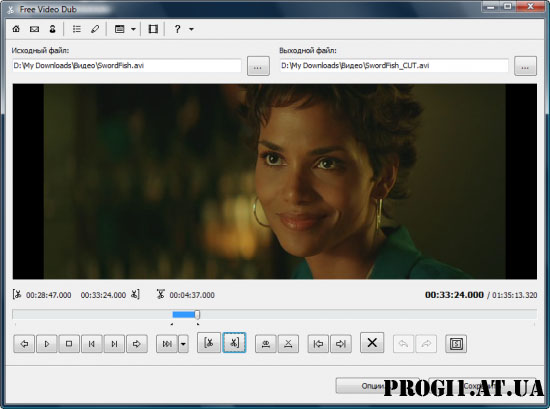
Task: Open the dropdown beside the skip button
Action: point(183,344)
